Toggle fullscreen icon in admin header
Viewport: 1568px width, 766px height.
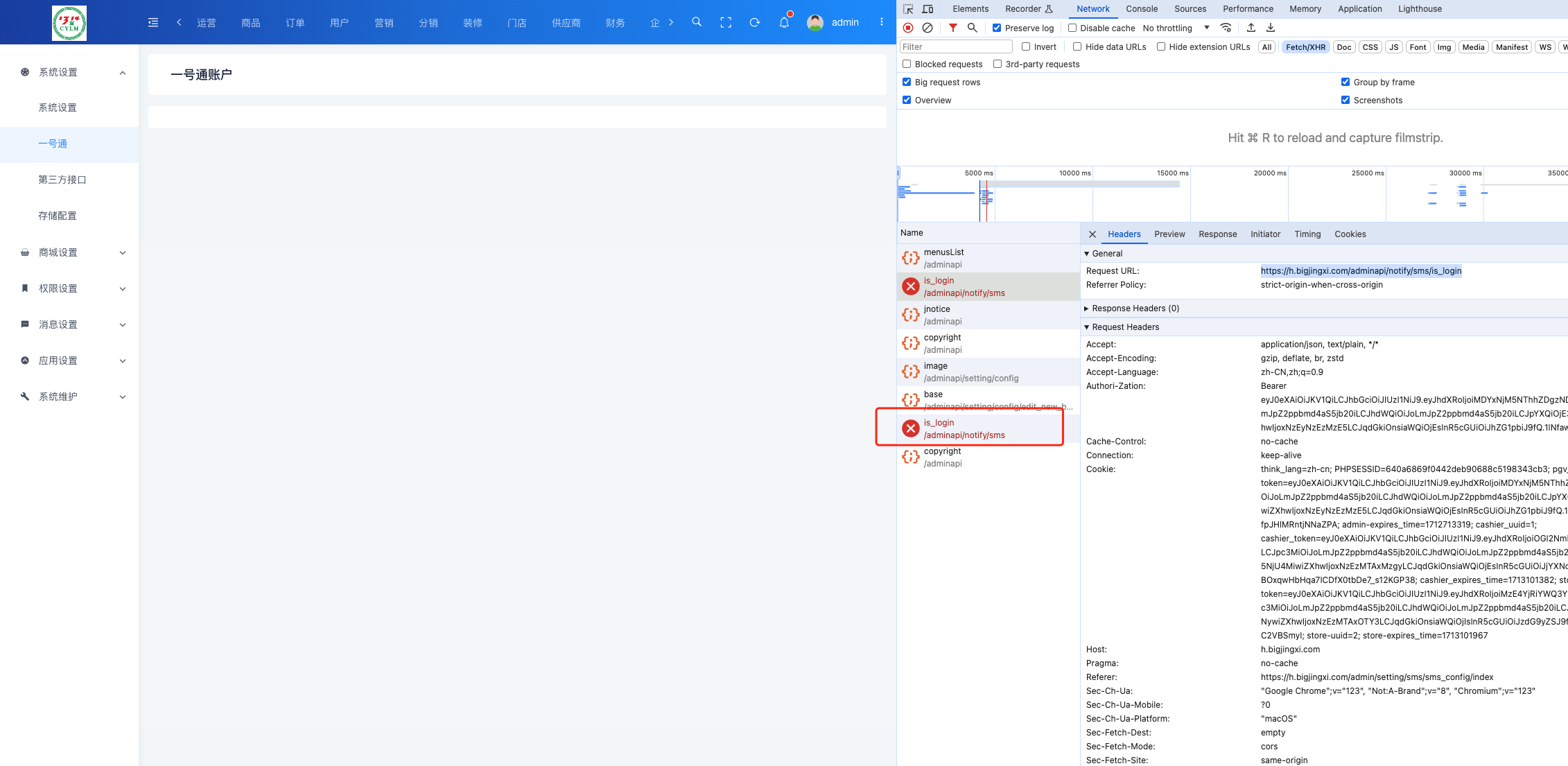[726, 22]
